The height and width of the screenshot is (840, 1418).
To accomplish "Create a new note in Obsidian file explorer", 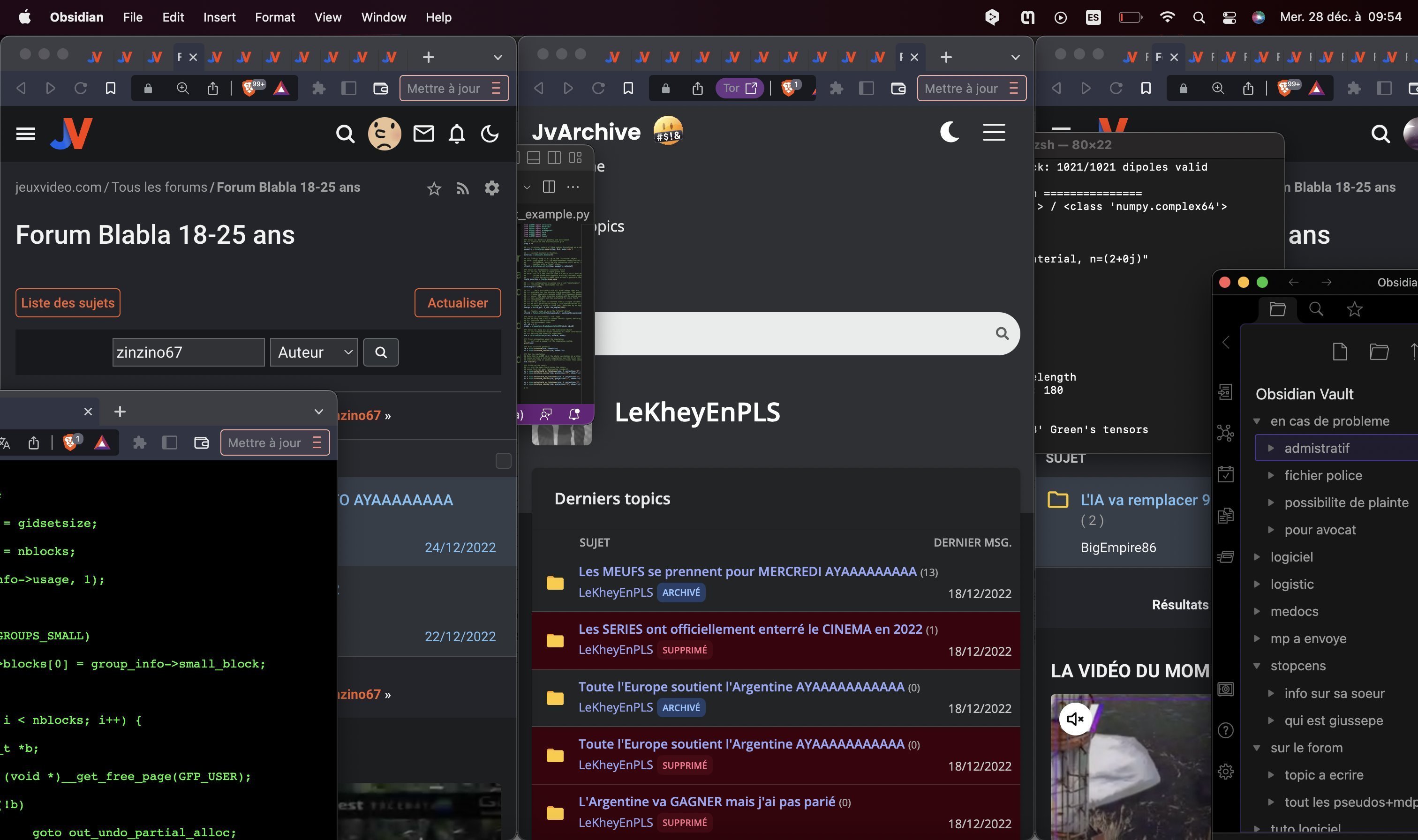I will pyautogui.click(x=1340, y=352).
